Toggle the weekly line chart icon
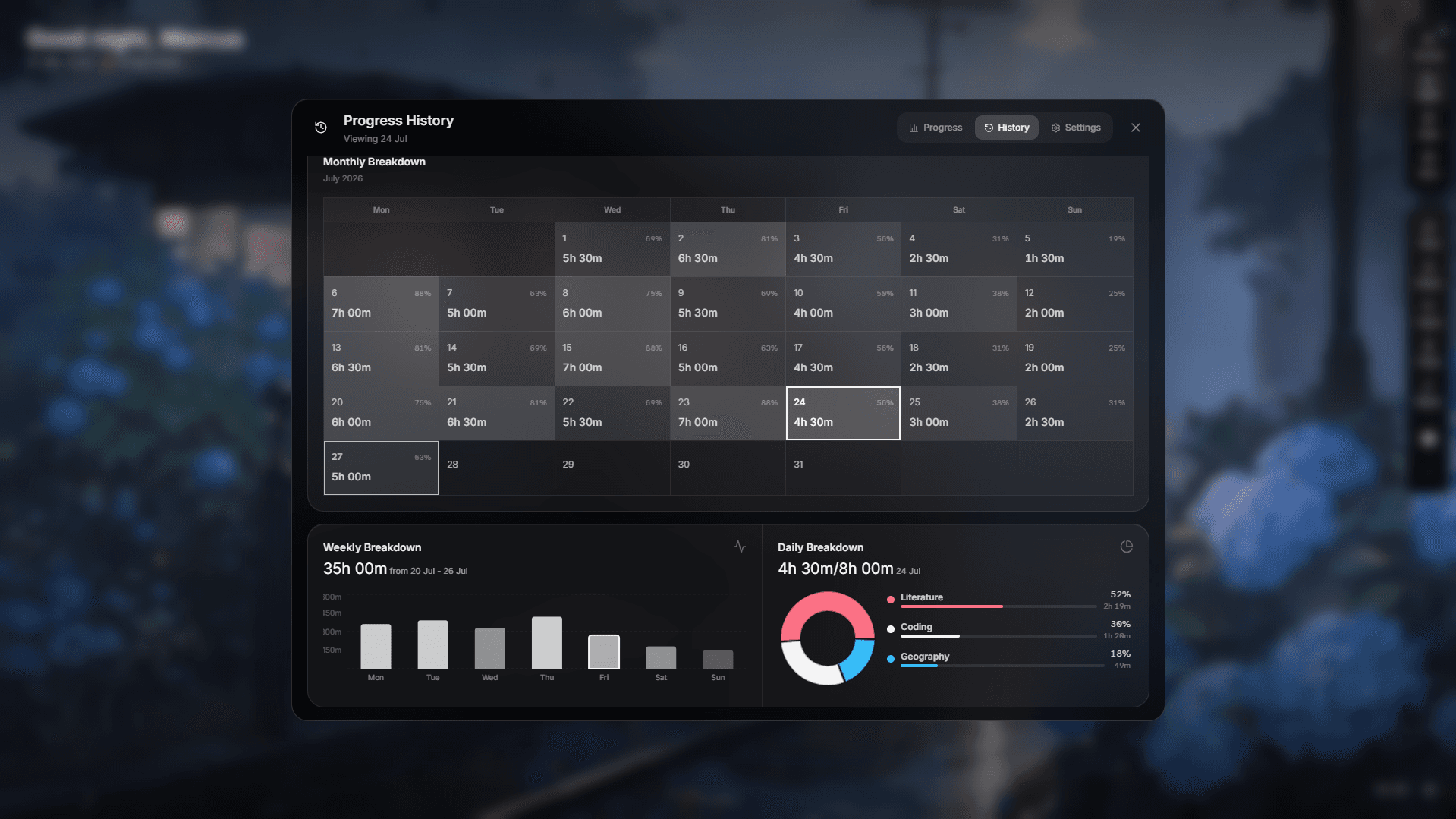 coord(740,547)
